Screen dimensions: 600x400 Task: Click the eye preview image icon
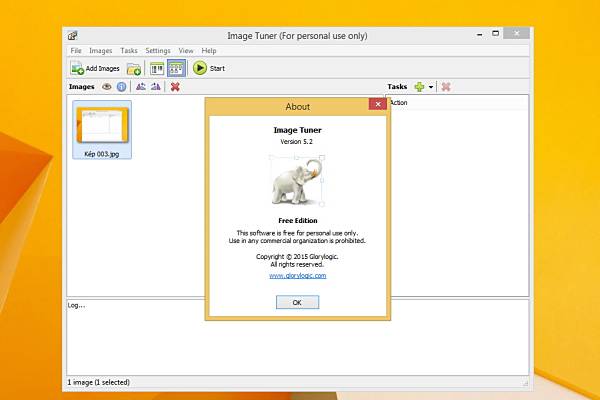[107, 87]
